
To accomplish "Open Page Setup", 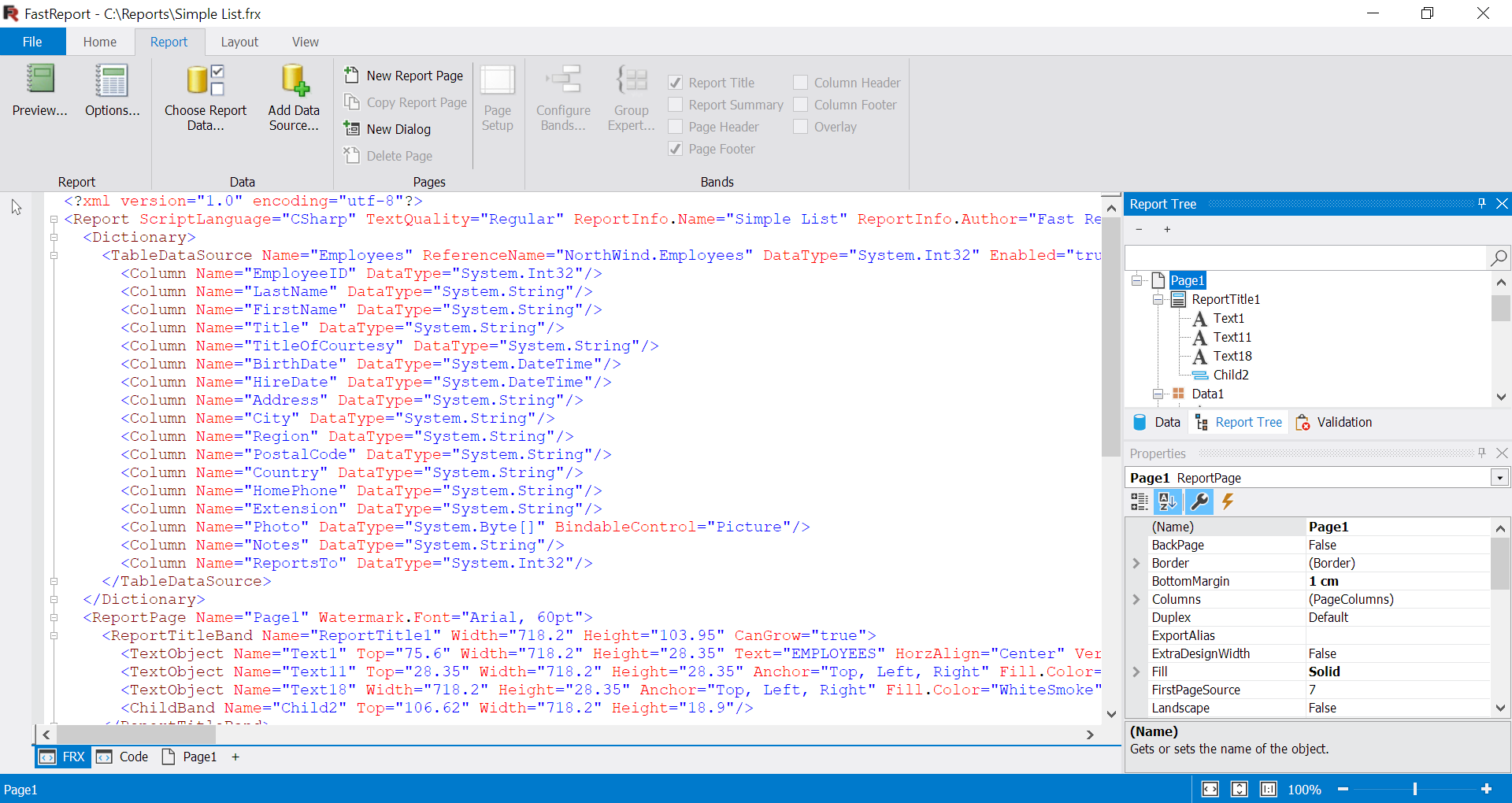I will click(x=498, y=98).
